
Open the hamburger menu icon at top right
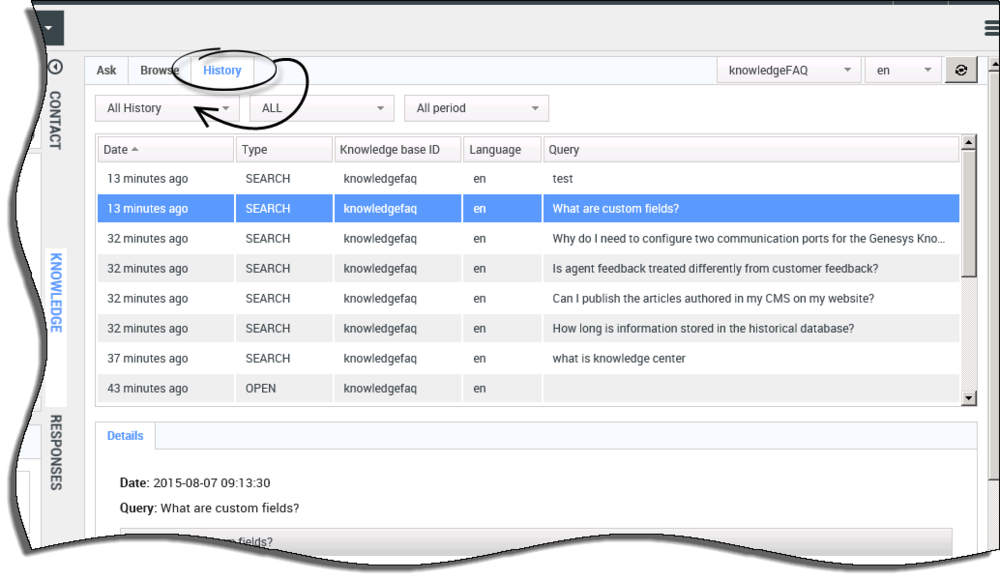[x=992, y=28]
